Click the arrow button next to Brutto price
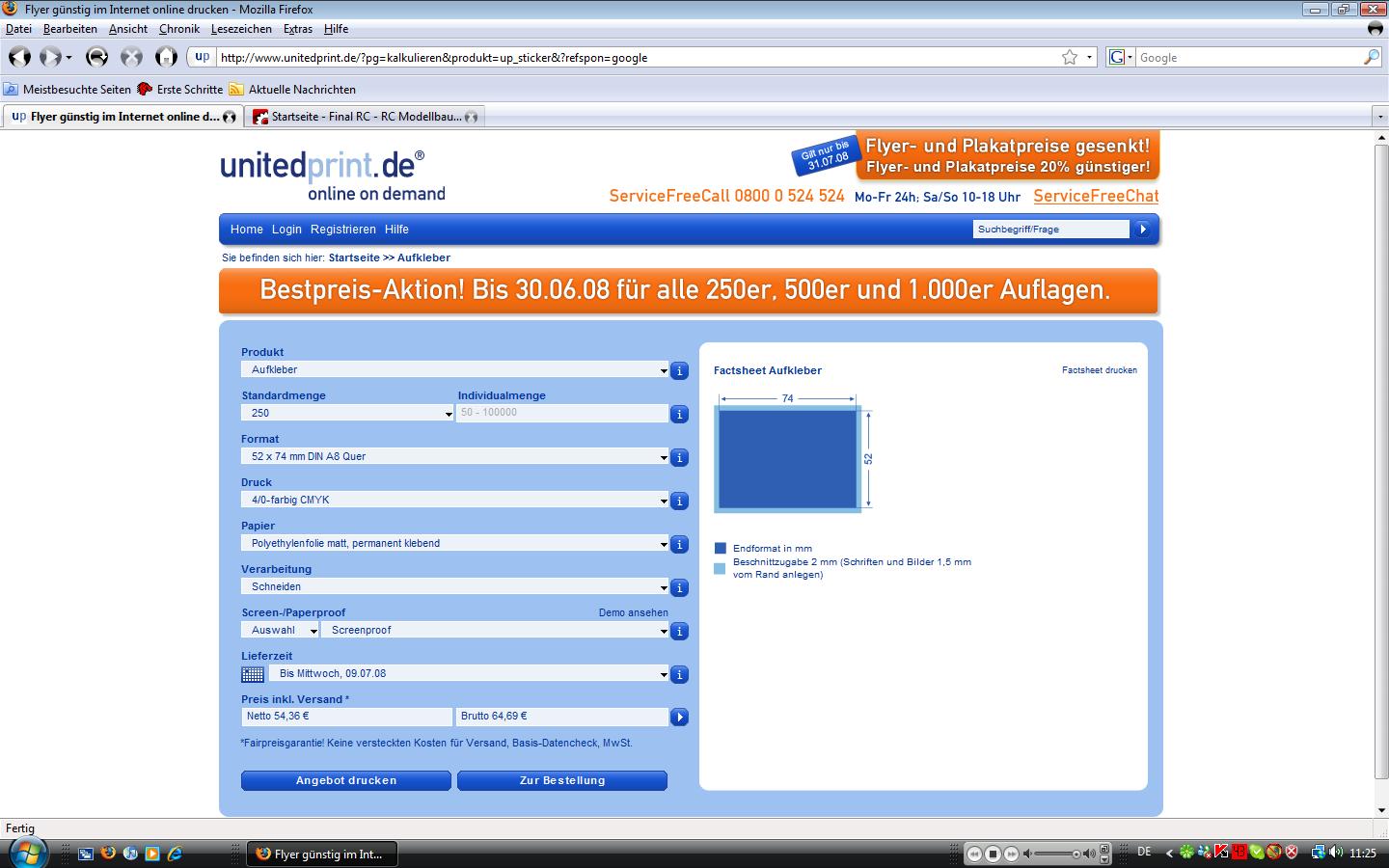This screenshot has height=868, width=1389. point(679,717)
